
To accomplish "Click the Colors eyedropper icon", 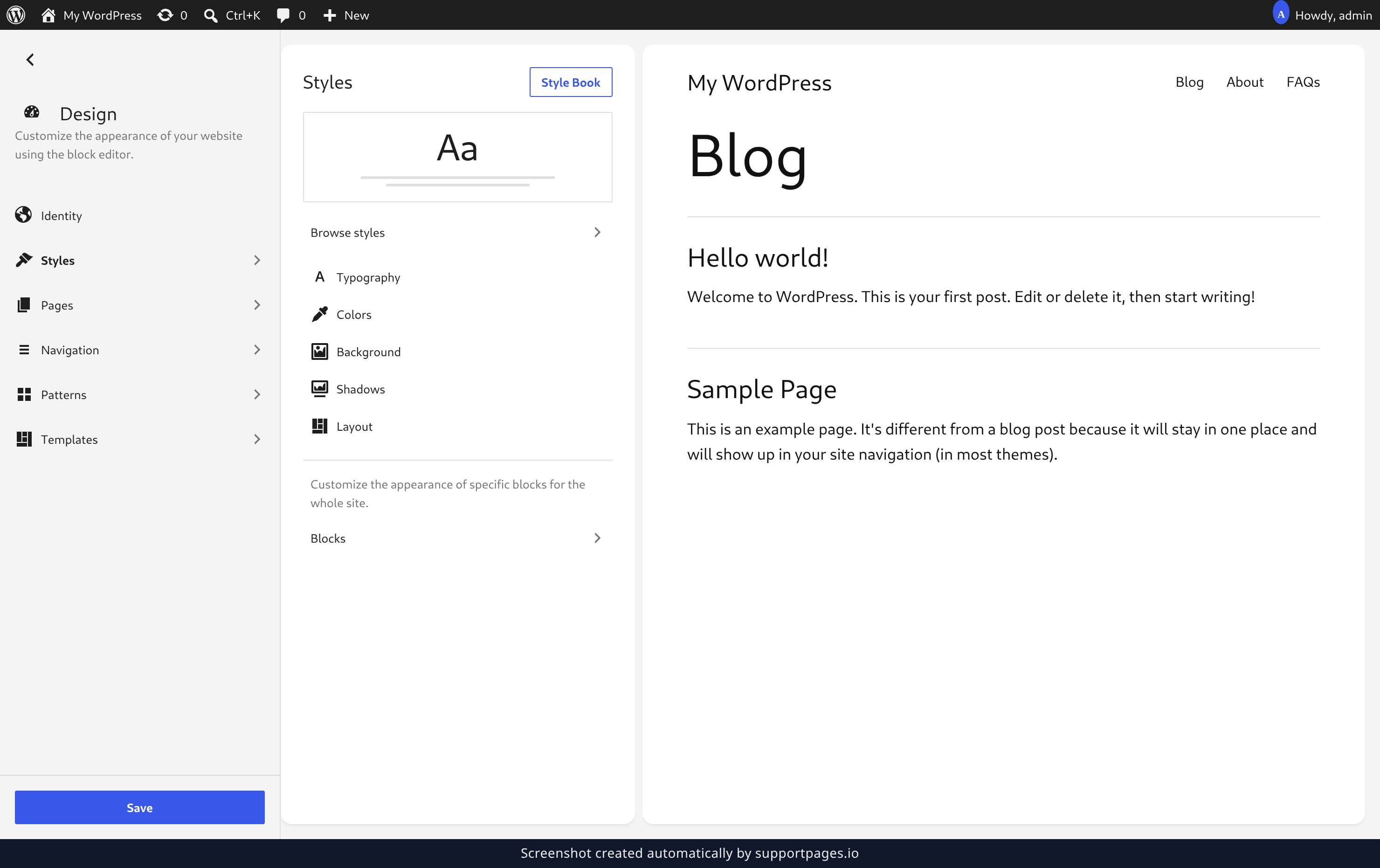I will tap(320, 314).
